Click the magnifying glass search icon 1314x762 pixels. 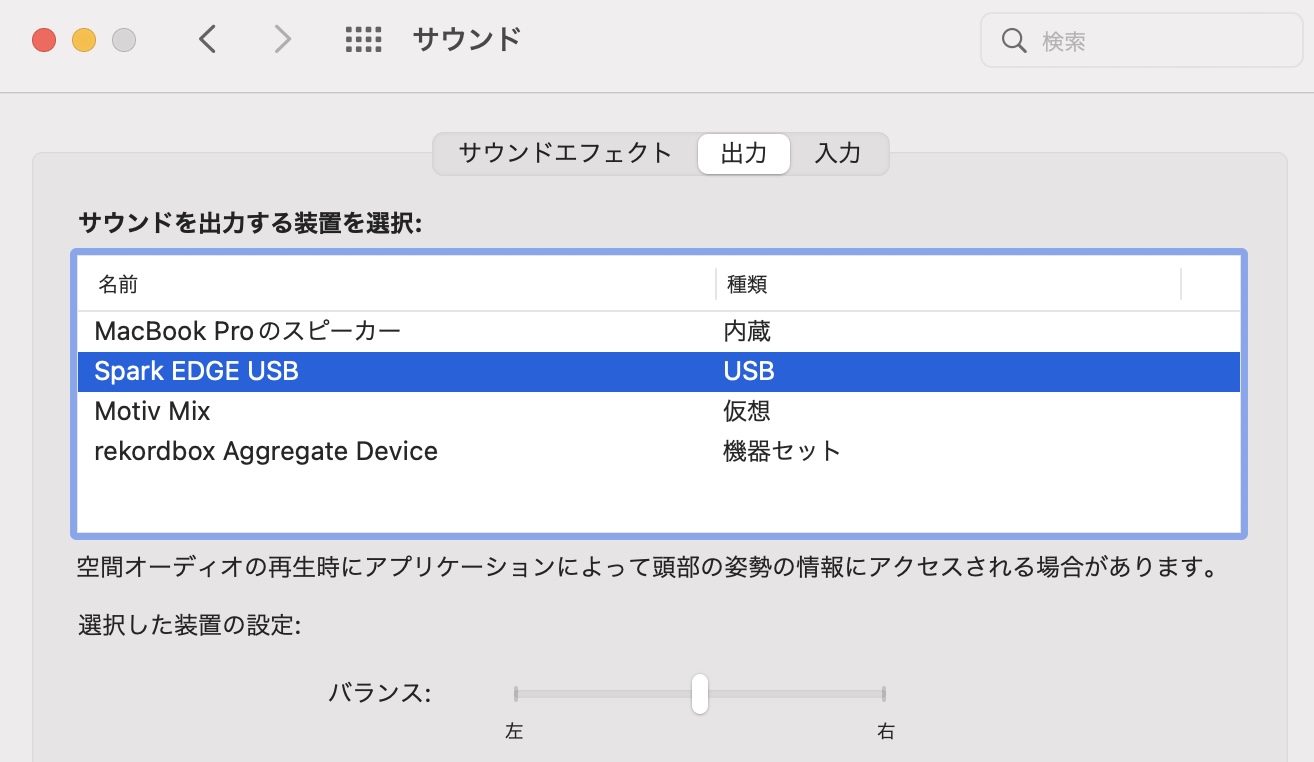[1014, 41]
